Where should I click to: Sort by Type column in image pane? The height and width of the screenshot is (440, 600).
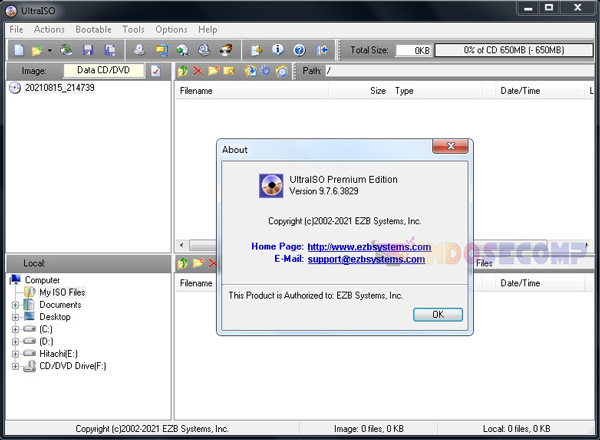coord(436,91)
